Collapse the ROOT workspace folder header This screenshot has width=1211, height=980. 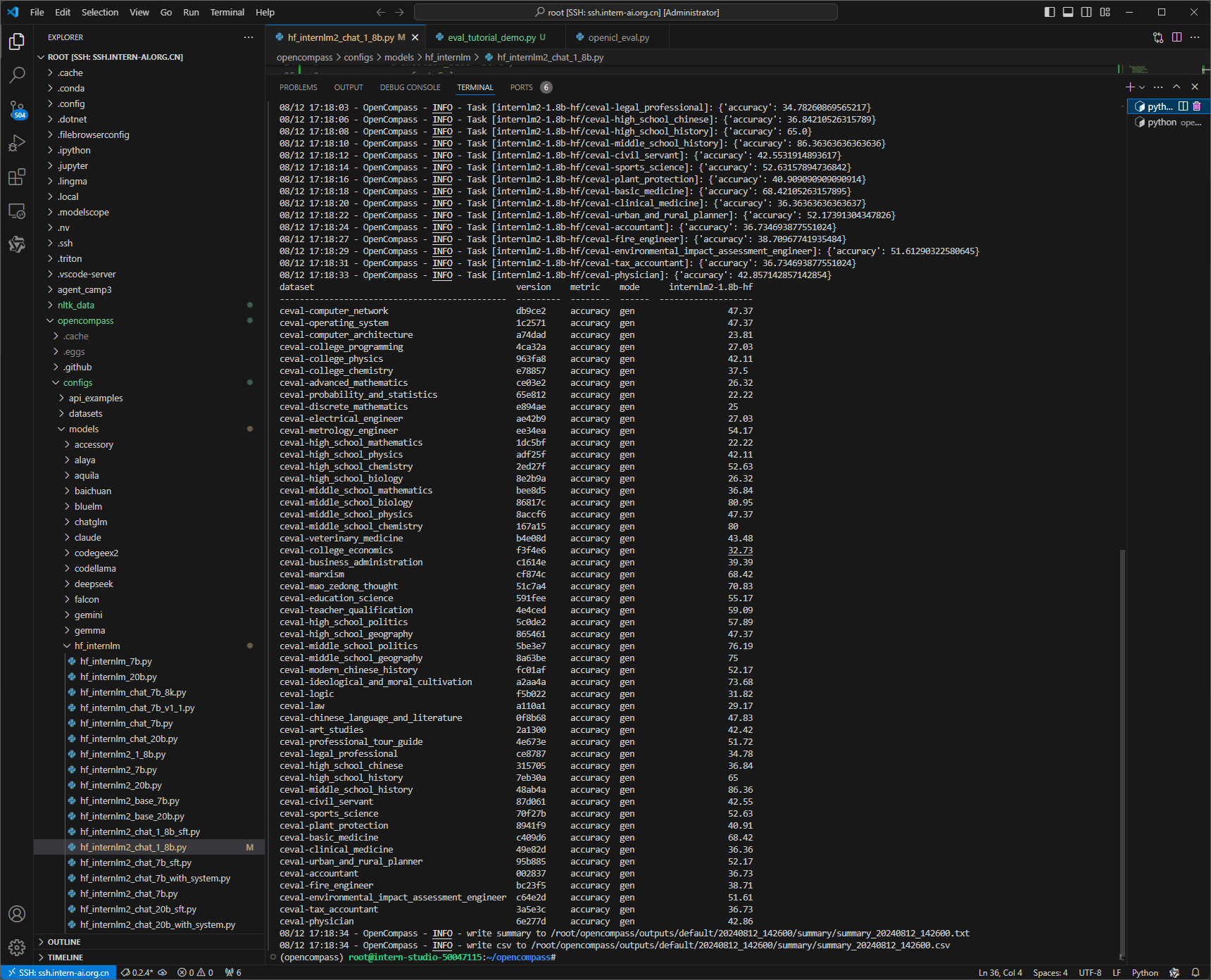click(x=149, y=57)
